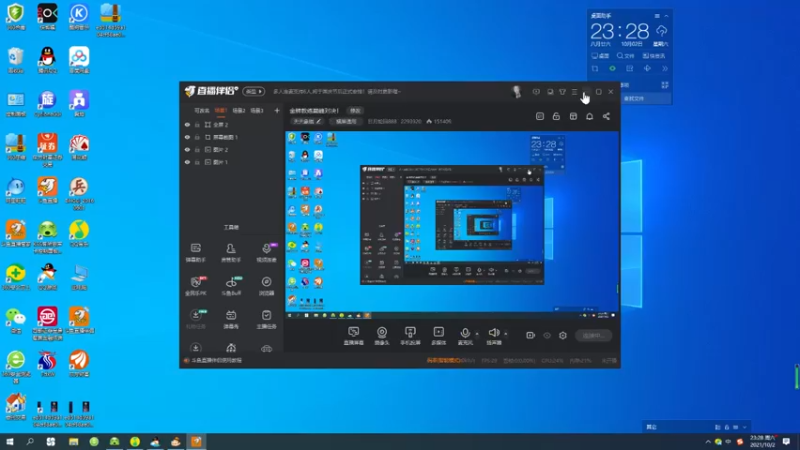Lock the 图片 1 layer

pos(197,162)
